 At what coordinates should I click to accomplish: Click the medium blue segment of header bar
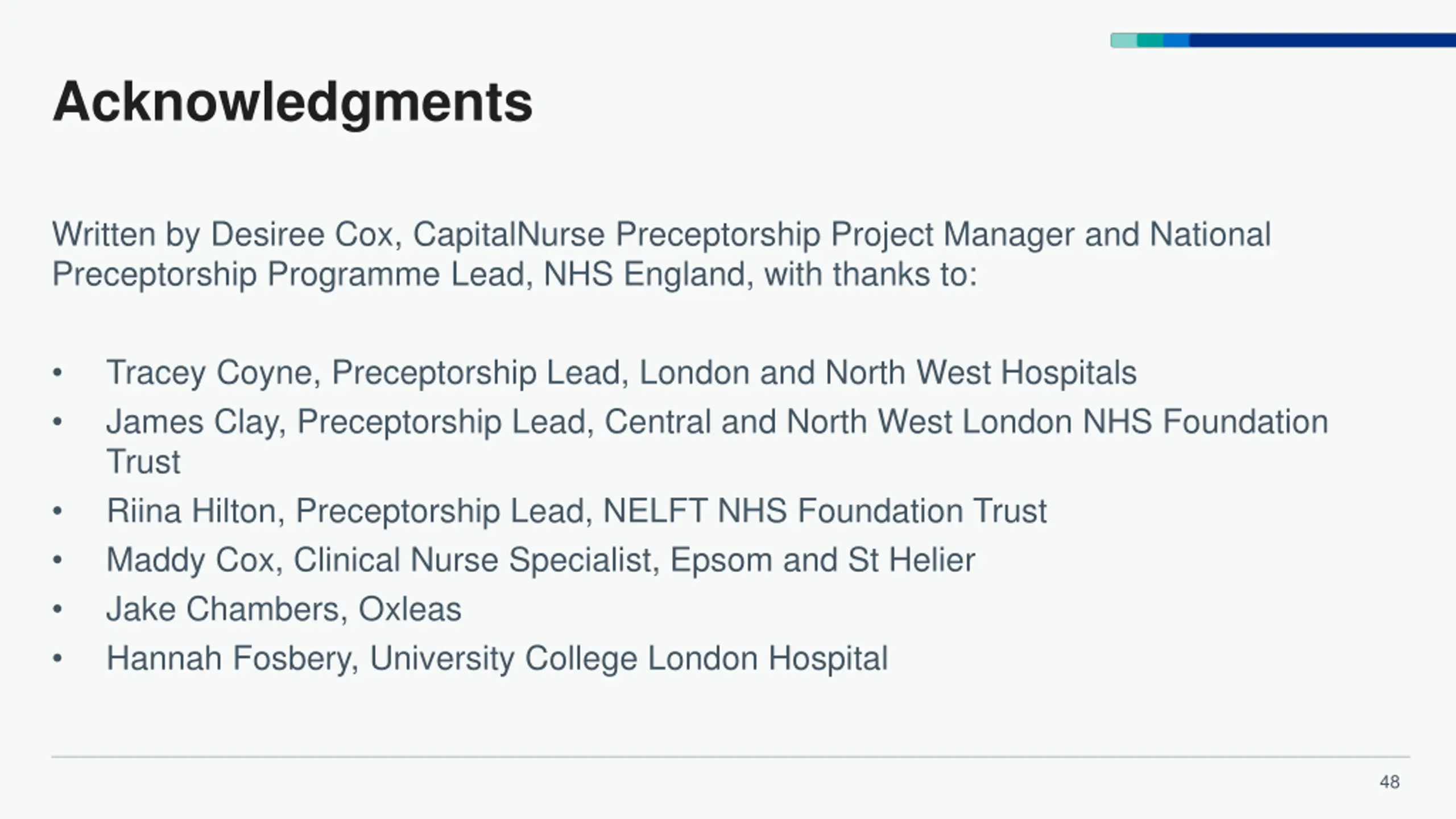coord(1176,40)
